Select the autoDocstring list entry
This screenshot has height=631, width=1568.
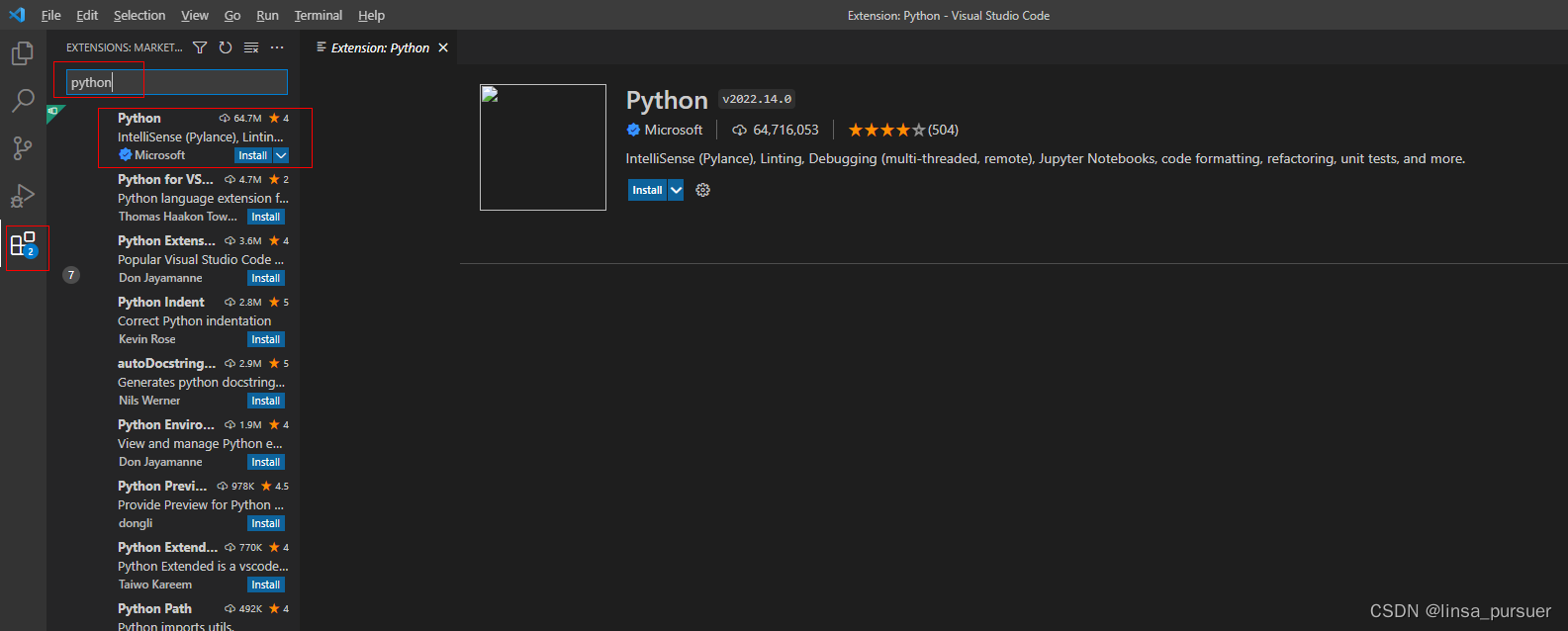[x=173, y=382]
